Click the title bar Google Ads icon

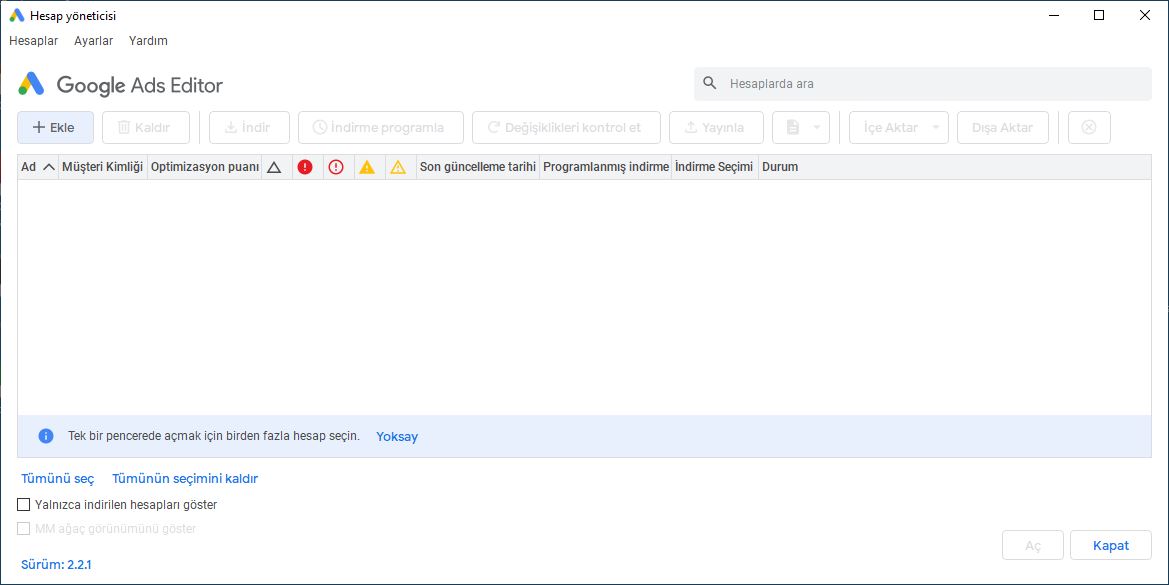tap(16, 15)
